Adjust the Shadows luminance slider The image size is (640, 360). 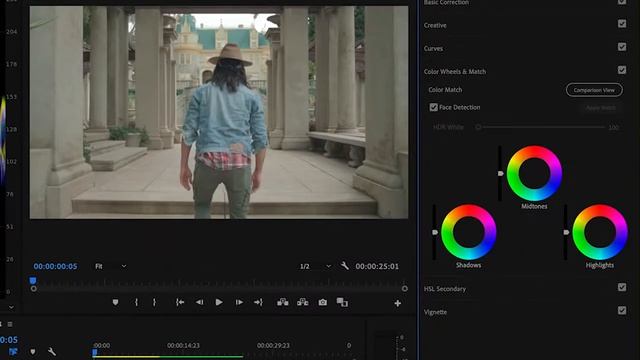[435, 232]
